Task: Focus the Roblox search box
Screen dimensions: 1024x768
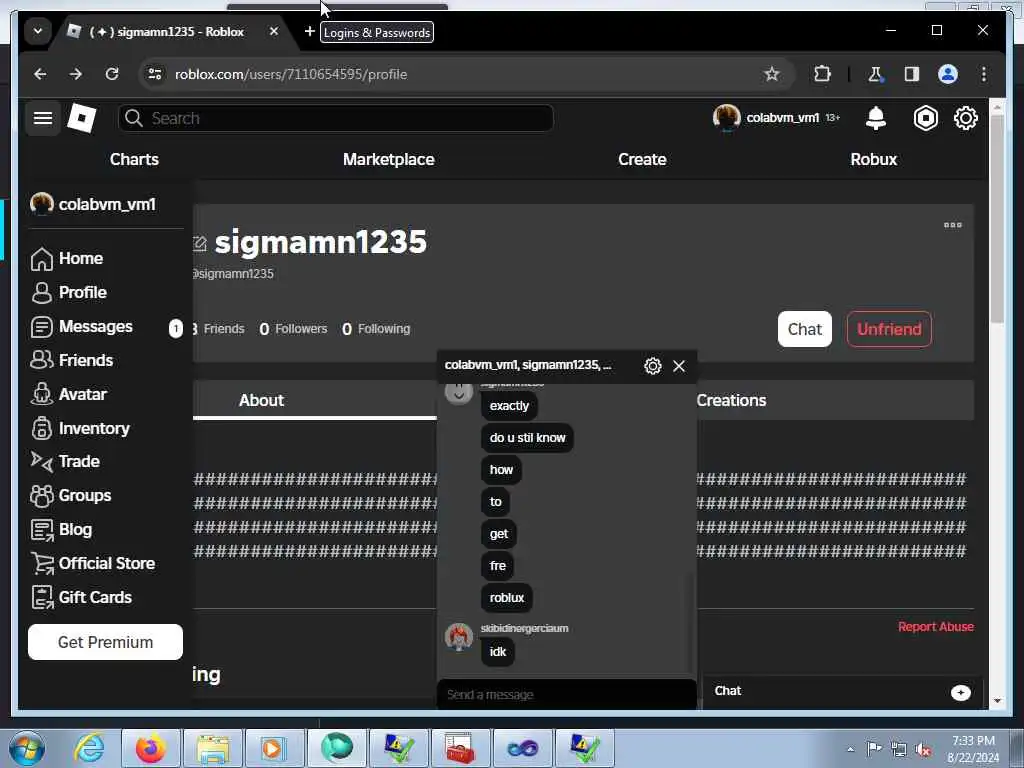Action: coord(336,118)
